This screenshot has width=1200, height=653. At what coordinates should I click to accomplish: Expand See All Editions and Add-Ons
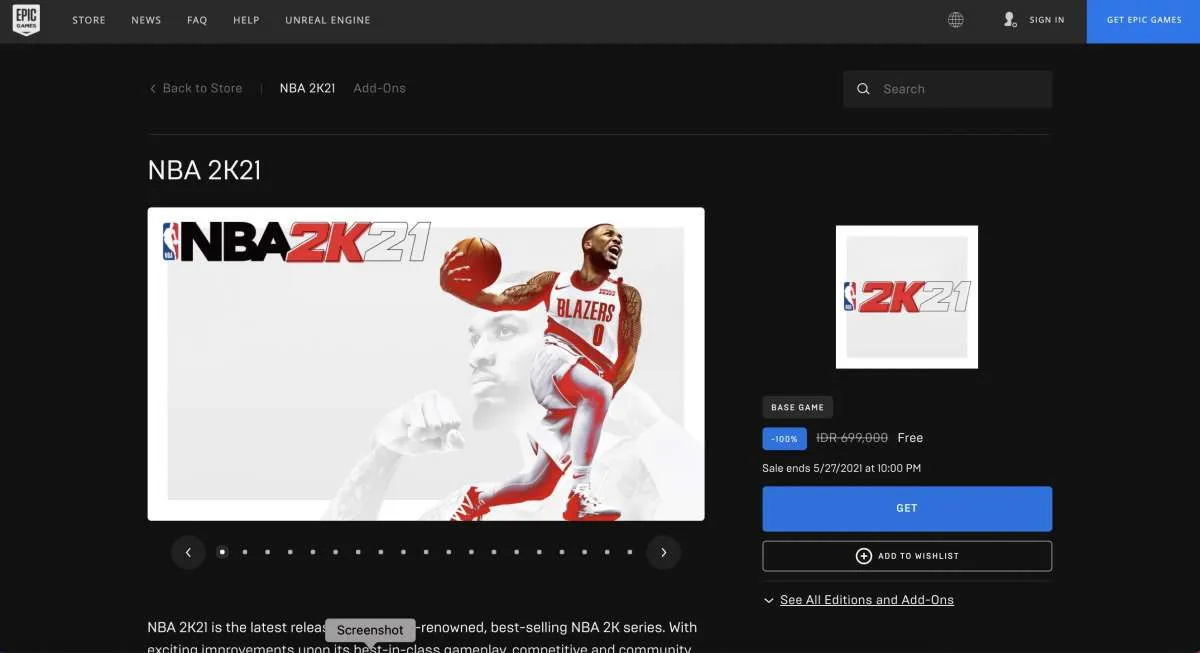[x=866, y=600]
